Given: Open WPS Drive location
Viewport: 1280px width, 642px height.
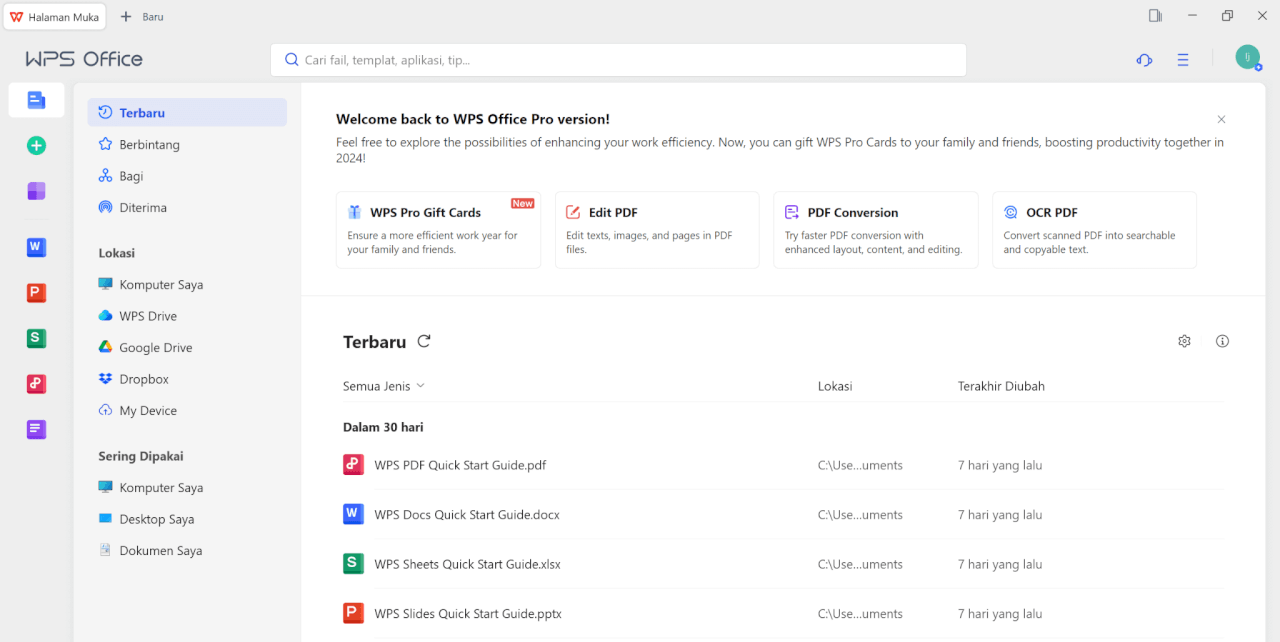Looking at the screenshot, I should 187,316.
